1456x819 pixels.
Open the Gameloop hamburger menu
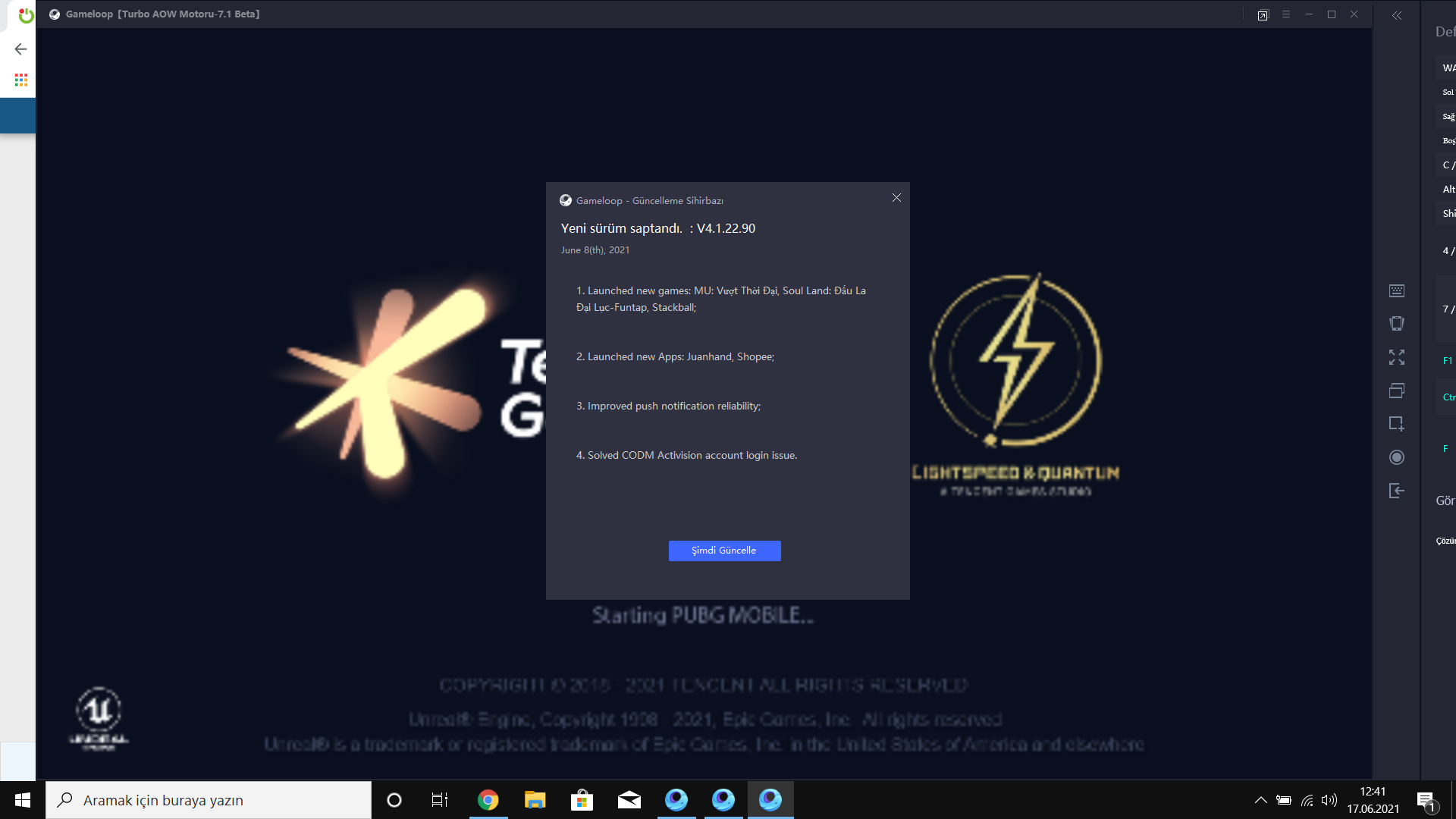pyautogui.click(x=1286, y=14)
